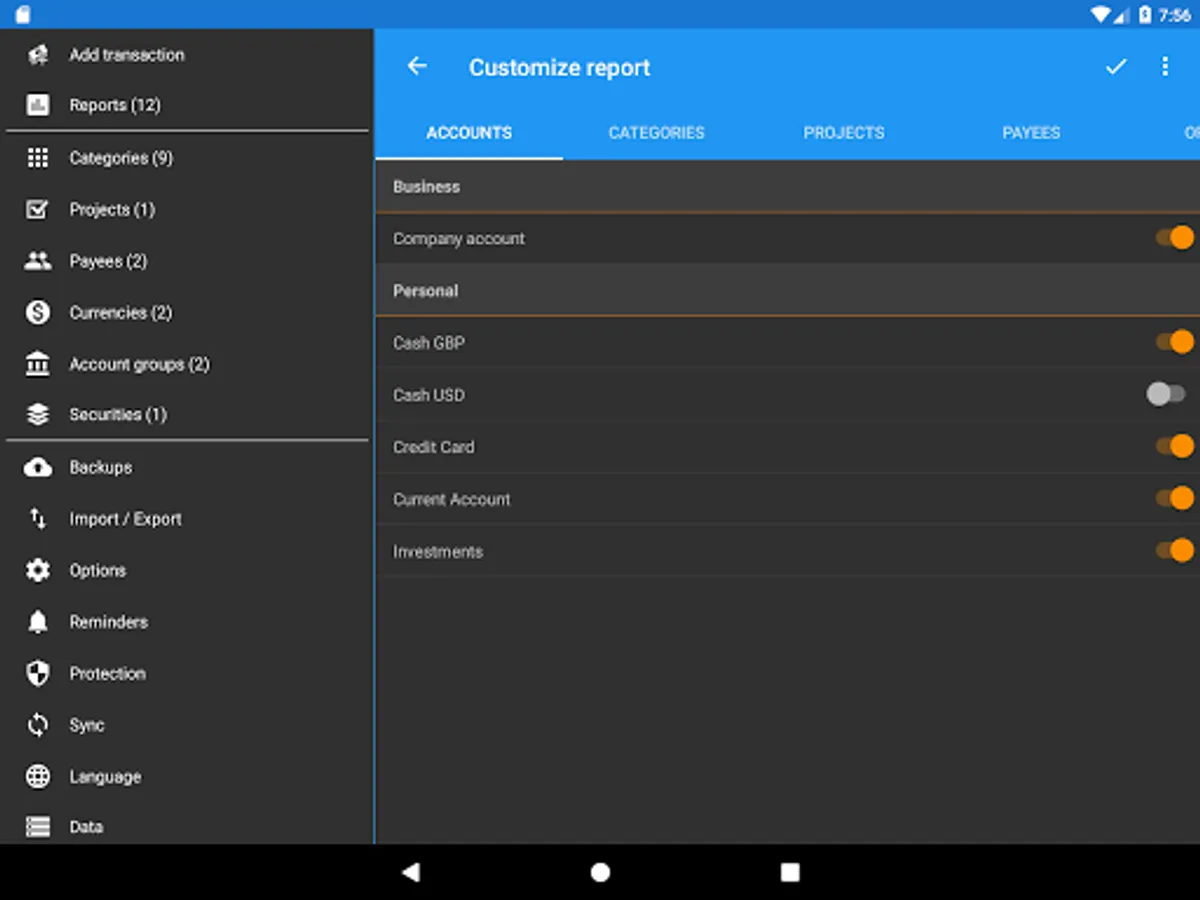Go back with the header arrow
This screenshot has width=1200, height=900.
(x=417, y=66)
